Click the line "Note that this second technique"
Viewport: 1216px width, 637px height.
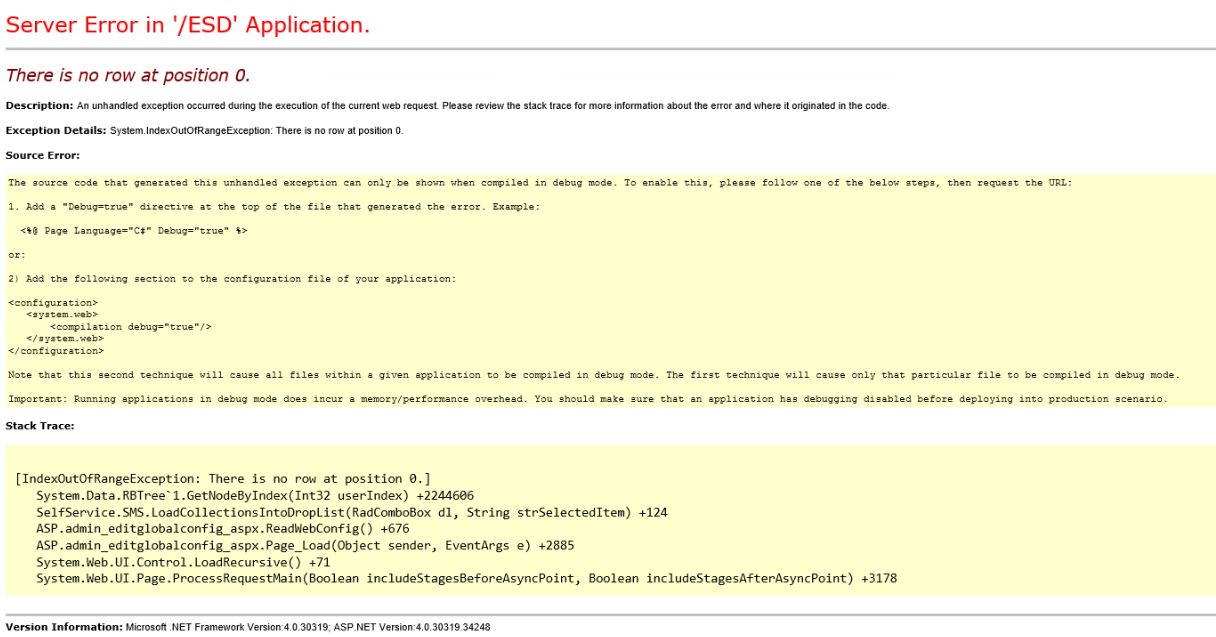tap(593, 375)
